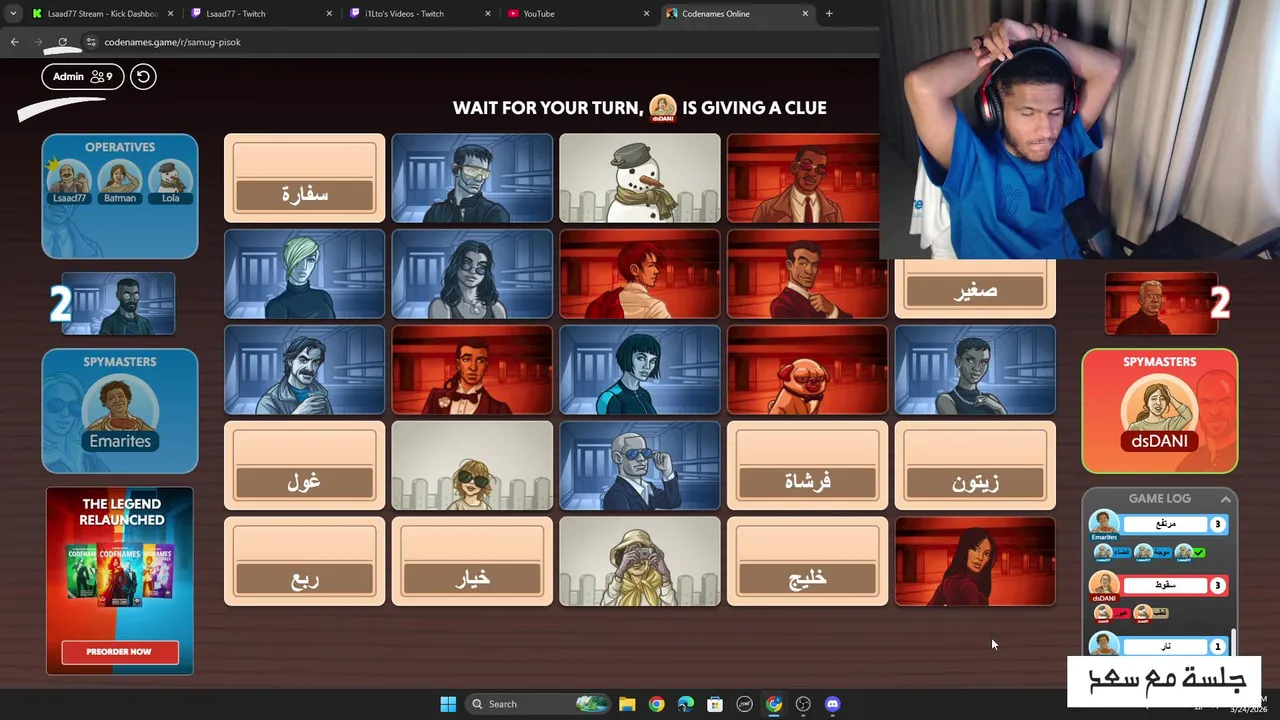Click the dsDANI avatar in the turn header
Screen dimensions: 1280x720
(663, 108)
